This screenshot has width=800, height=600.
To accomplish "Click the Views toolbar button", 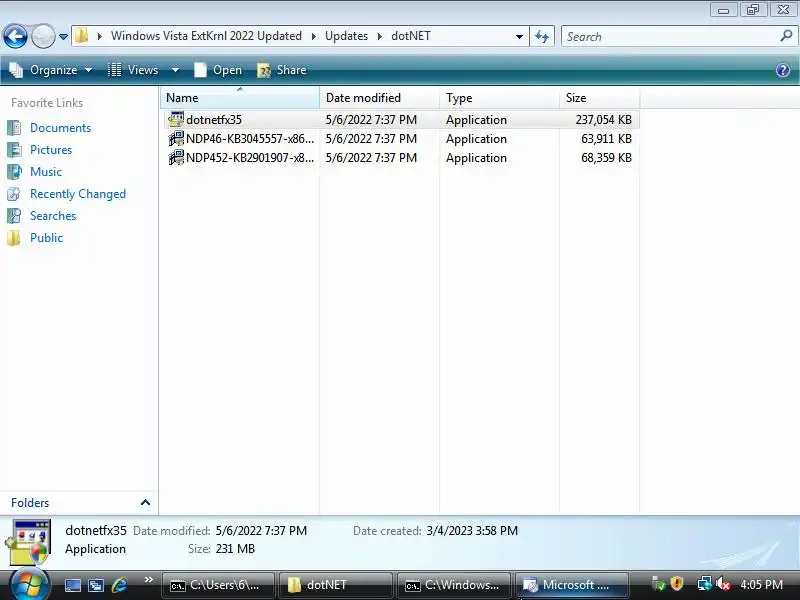I will [x=133, y=70].
